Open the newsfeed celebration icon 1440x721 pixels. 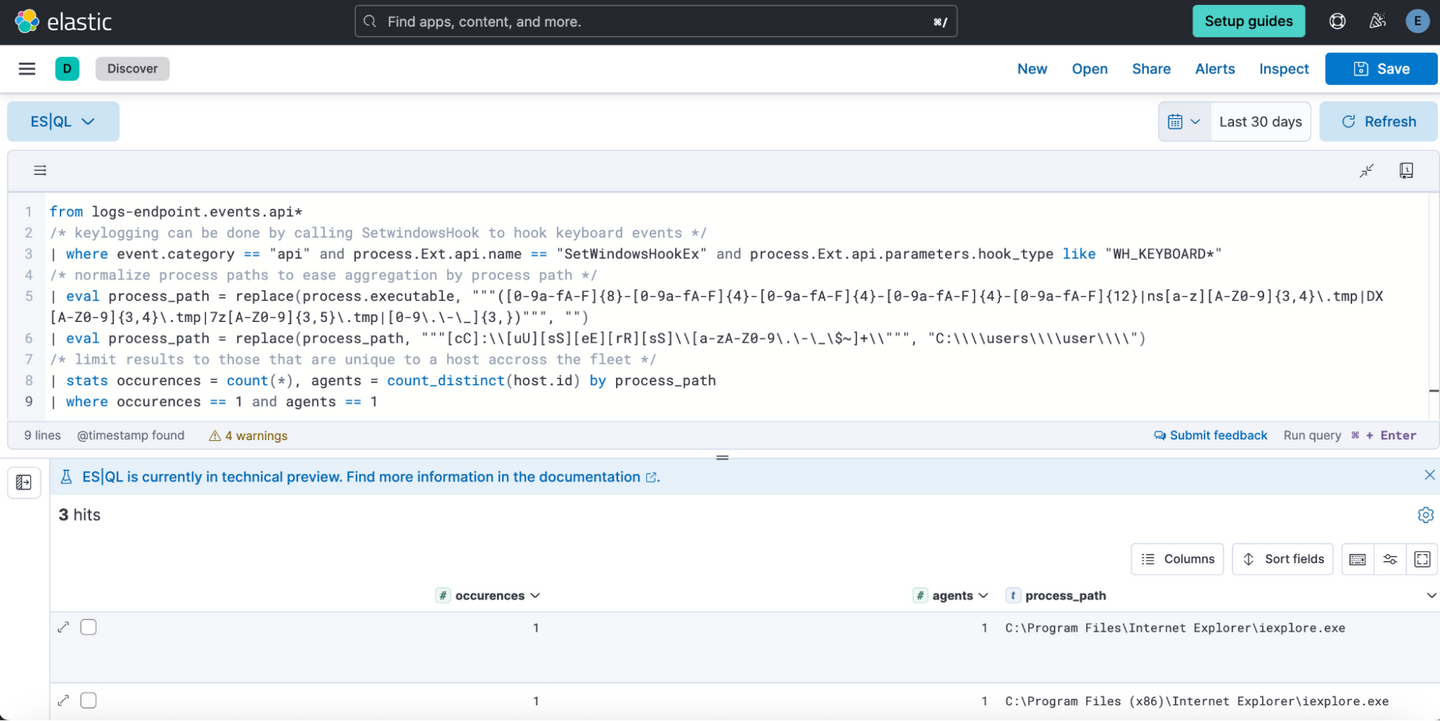1377,21
